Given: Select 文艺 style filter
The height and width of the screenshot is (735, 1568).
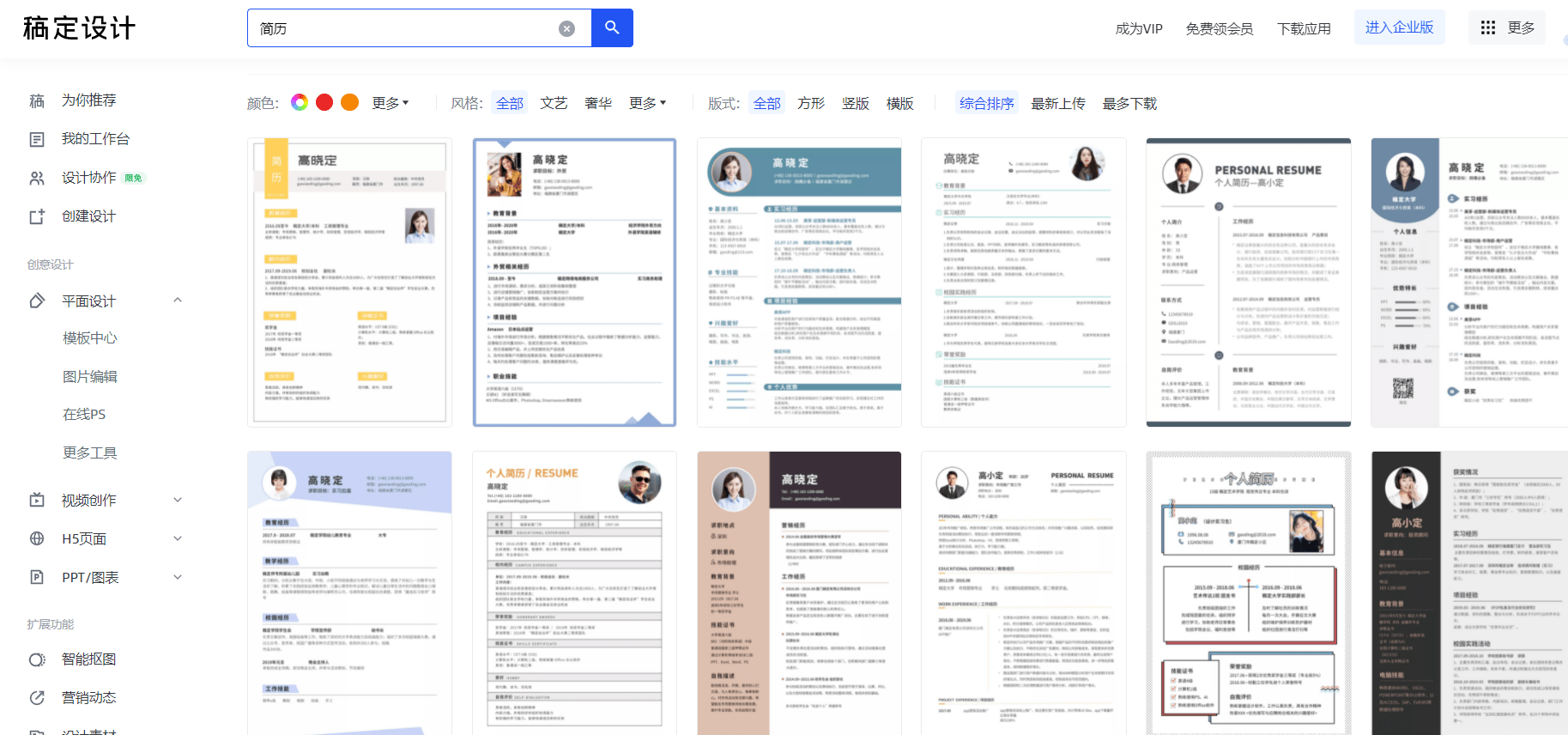Looking at the screenshot, I should (554, 103).
